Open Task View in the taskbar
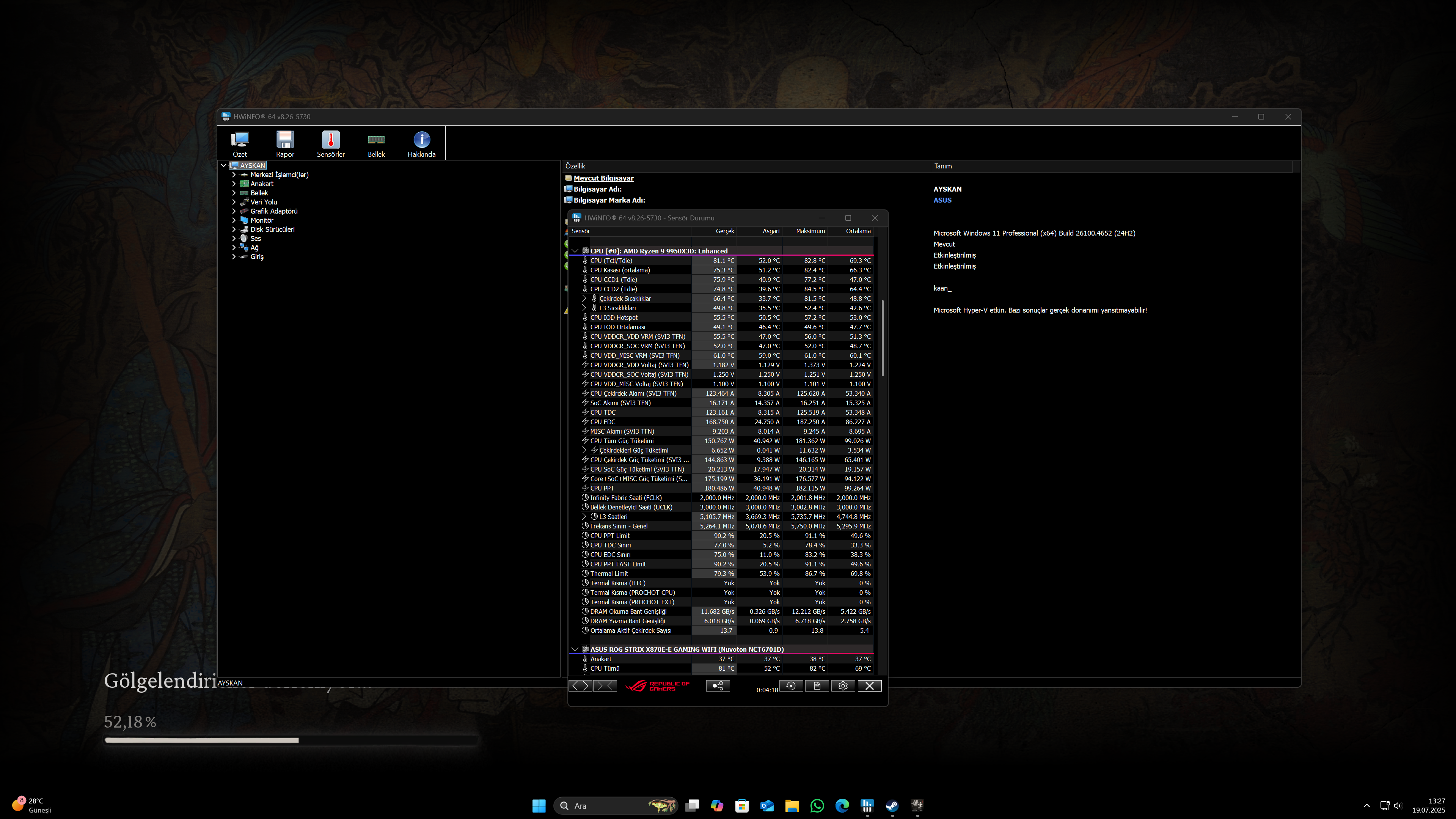 (x=692, y=805)
